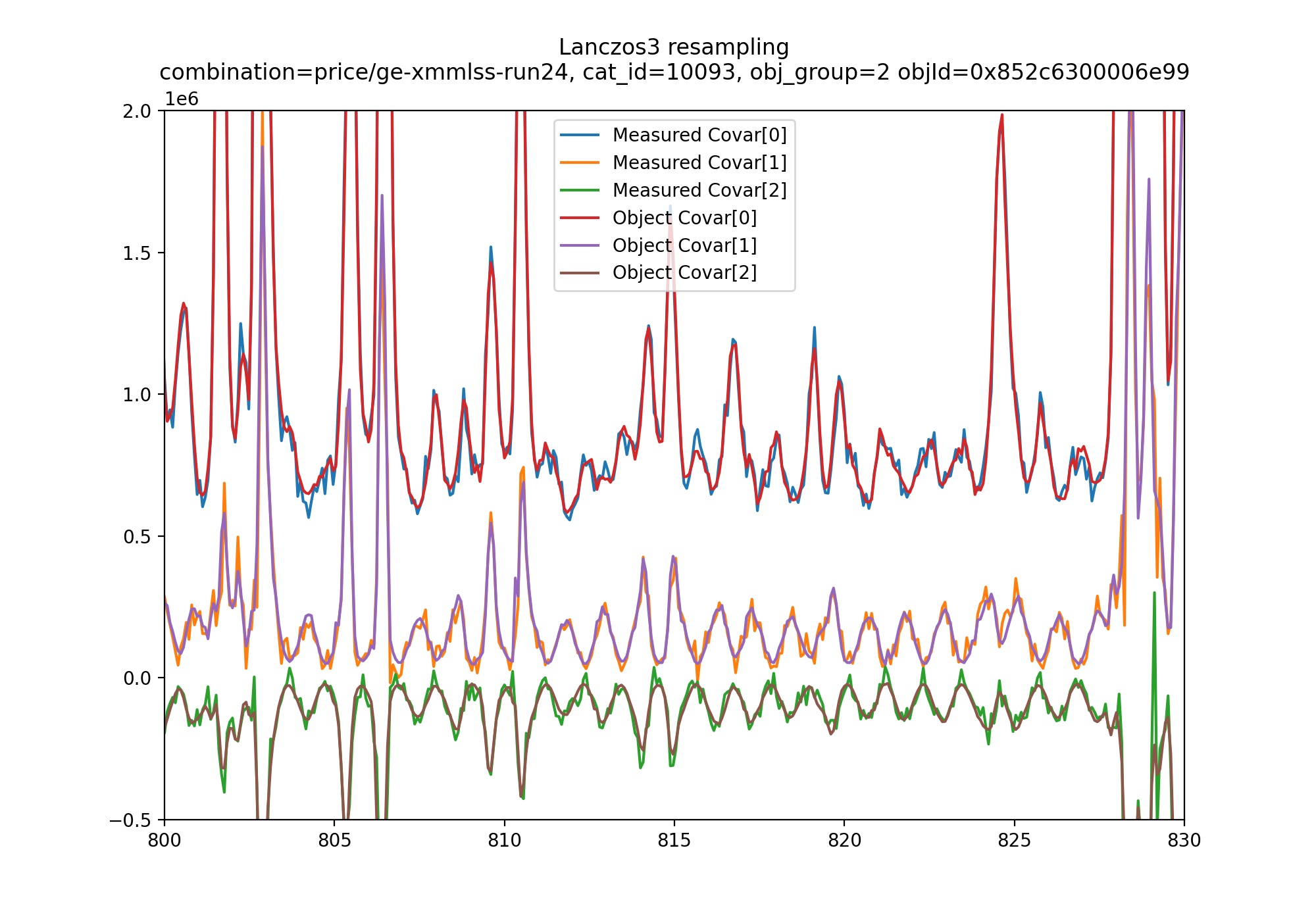This screenshot has width=1316, height=921.
Task: Click the x-axis tick label 830
Action: point(1184,841)
